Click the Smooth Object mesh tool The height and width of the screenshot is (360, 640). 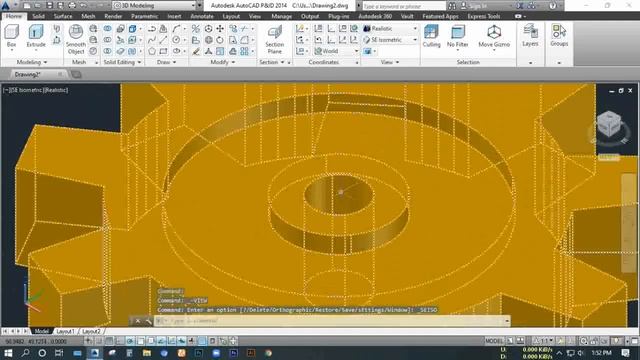click(76, 39)
